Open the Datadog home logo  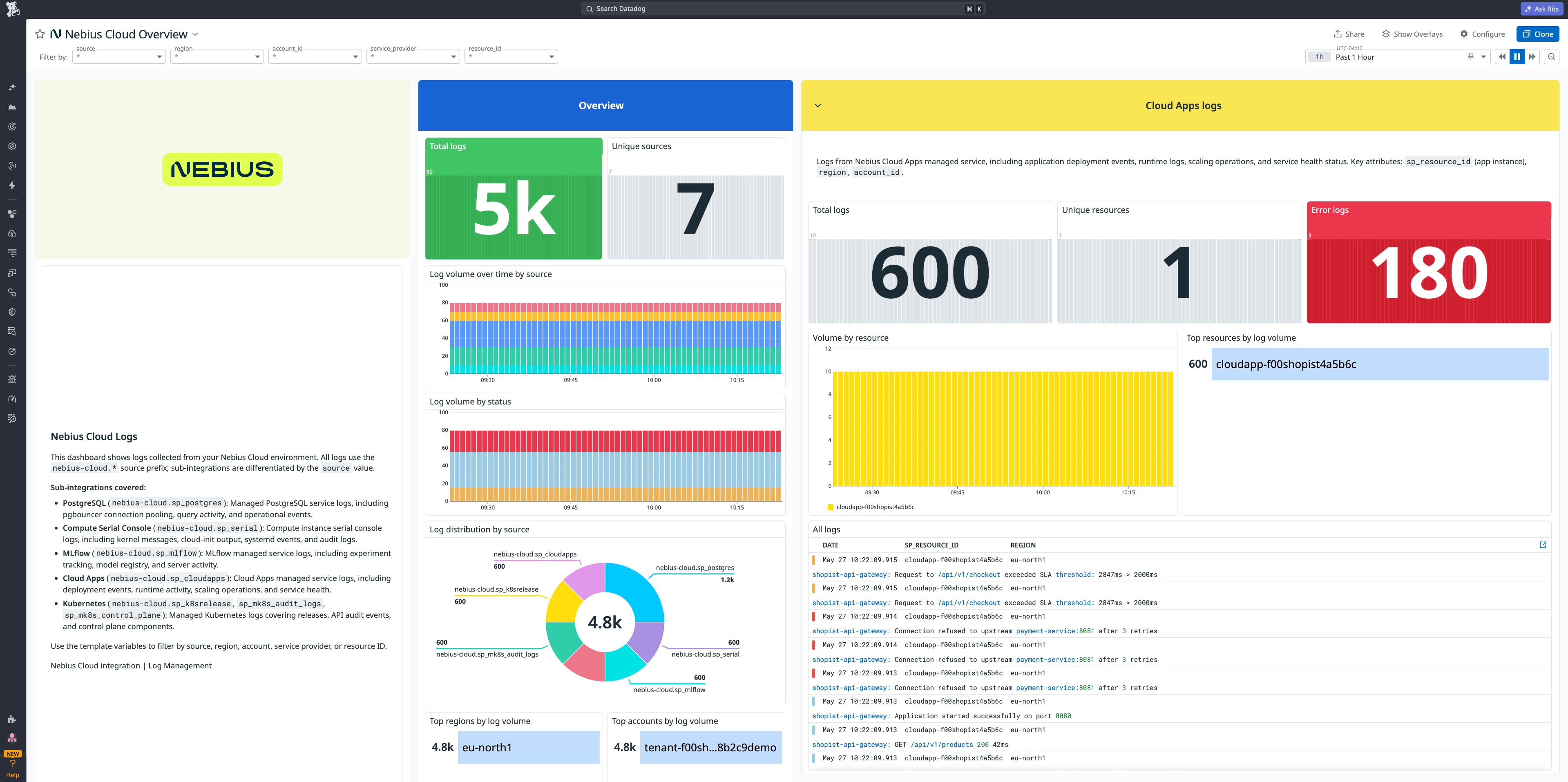12,9
